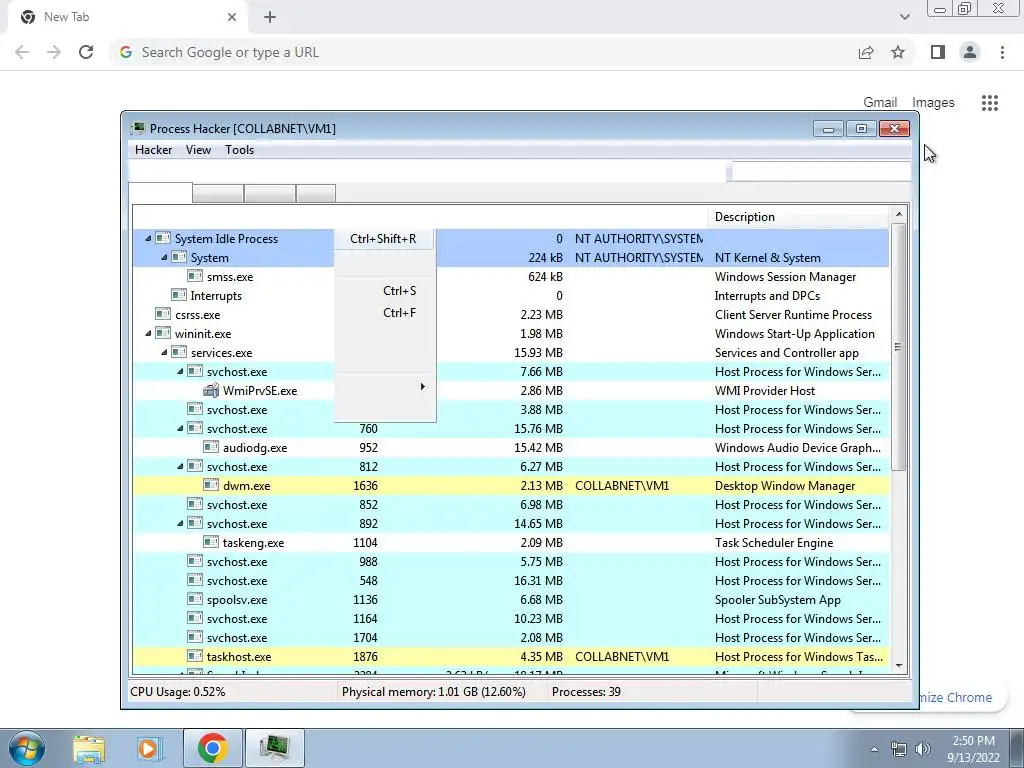Click the Process Hacker search box
The width and height of the screenshot is (1024, 768).
pos(822,172)
